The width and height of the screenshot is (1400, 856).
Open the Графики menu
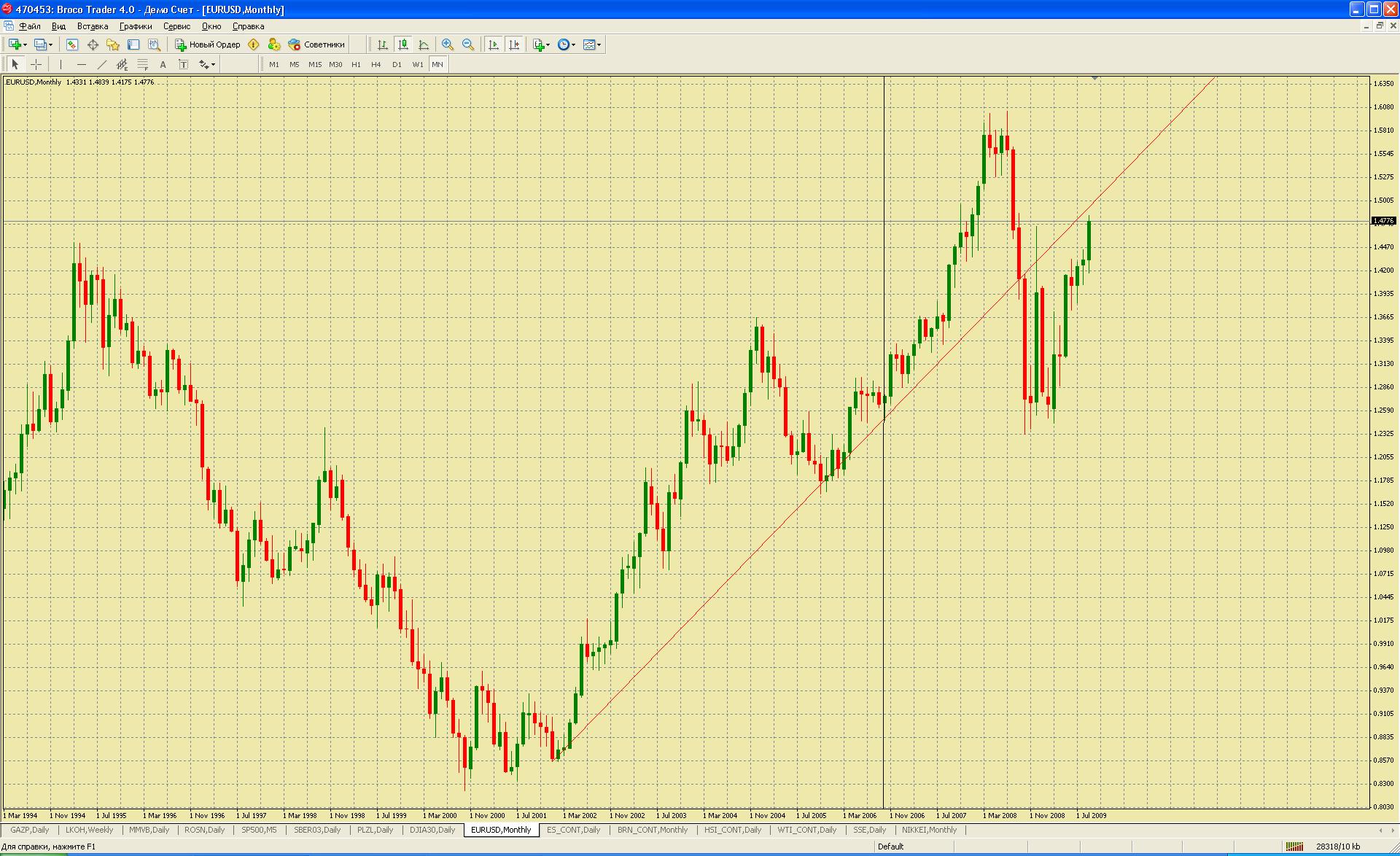click(x=136, y=26)
